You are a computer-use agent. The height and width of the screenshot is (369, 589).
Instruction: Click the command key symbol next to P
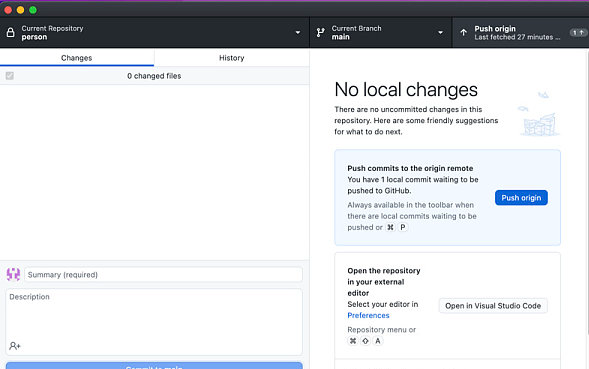coord(391,227)
